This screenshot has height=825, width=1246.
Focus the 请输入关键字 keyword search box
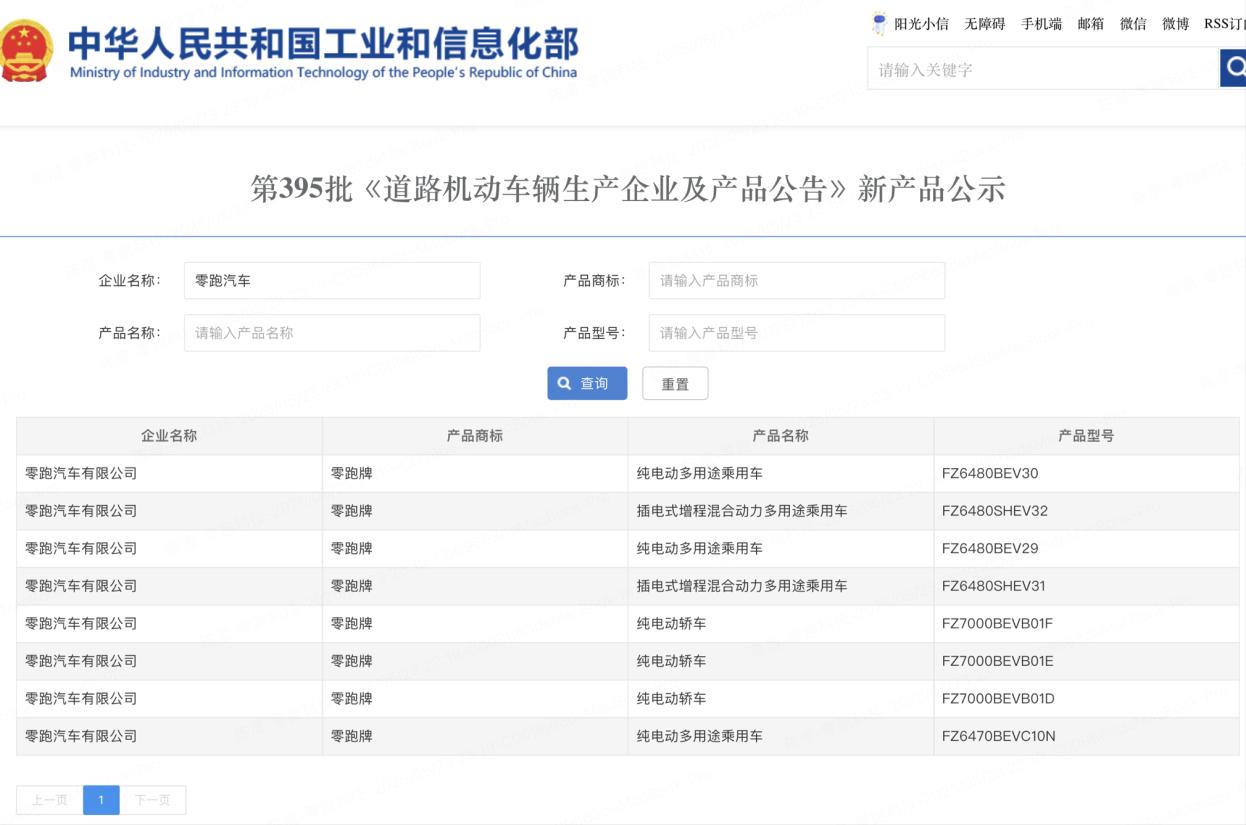1043,69
